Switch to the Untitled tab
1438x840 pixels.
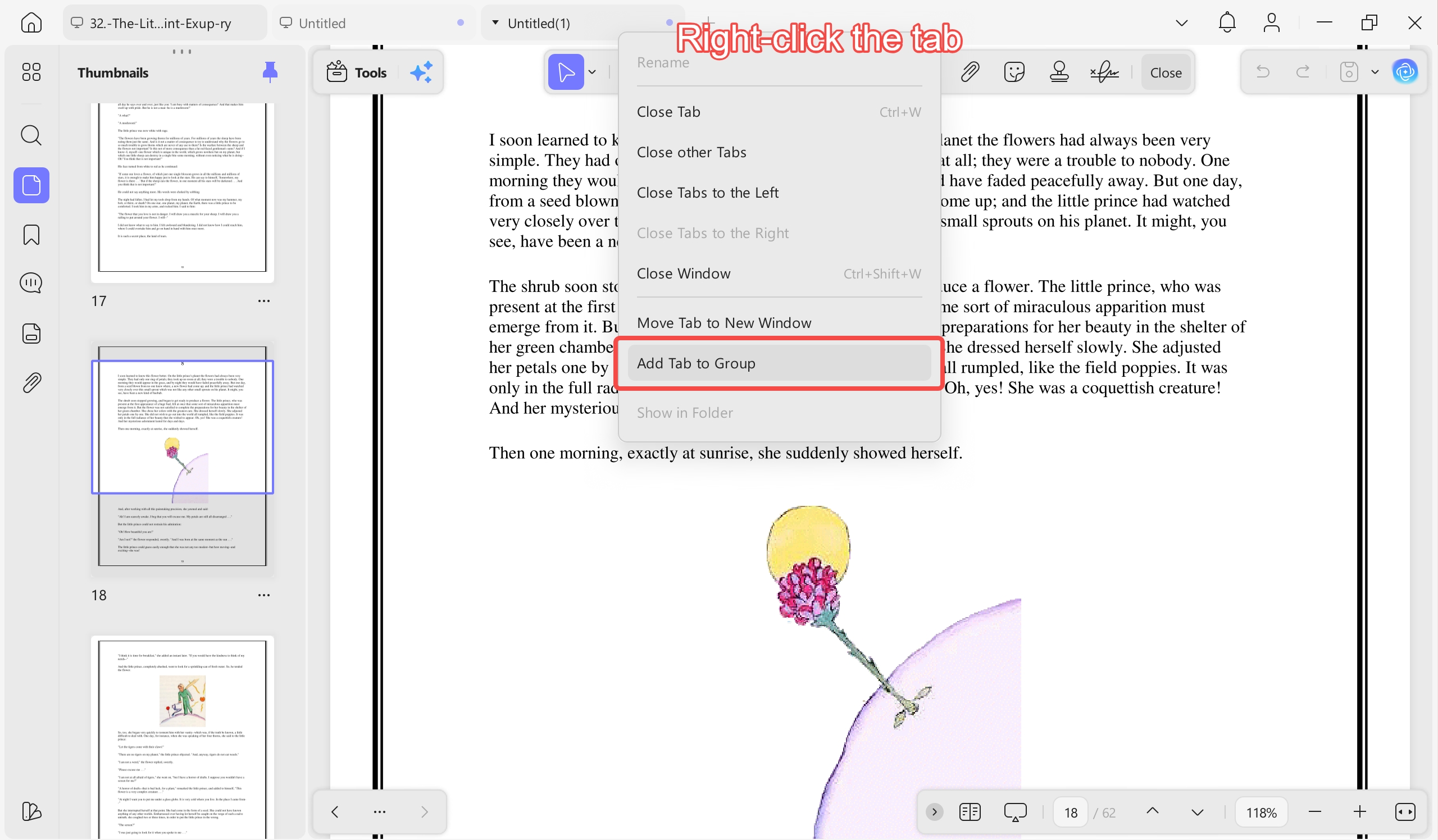[374, 23]
